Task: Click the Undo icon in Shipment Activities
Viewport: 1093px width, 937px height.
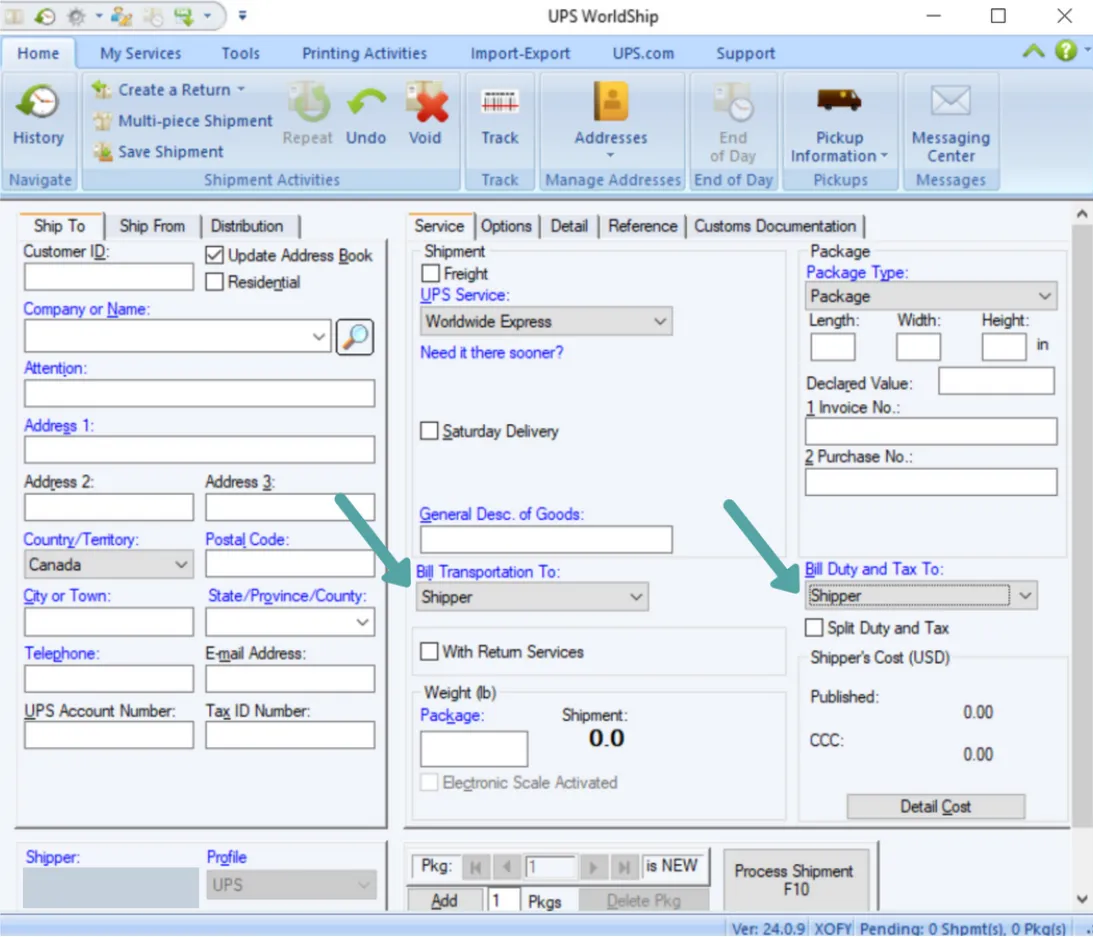Action: [366, 113]
